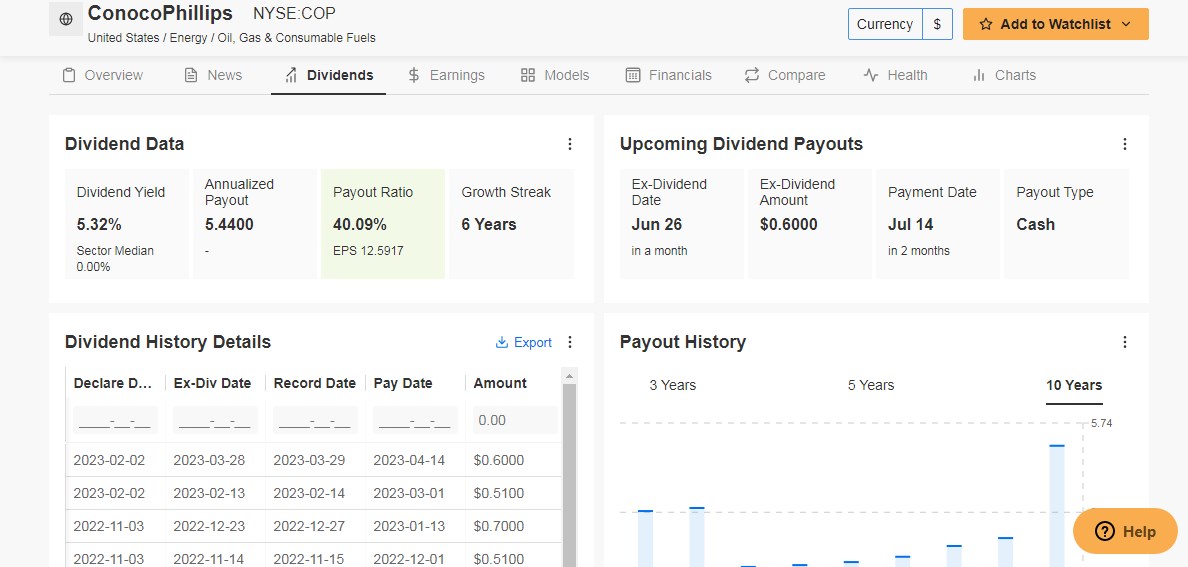Click the compare arrows icon

tap(752, 75)
